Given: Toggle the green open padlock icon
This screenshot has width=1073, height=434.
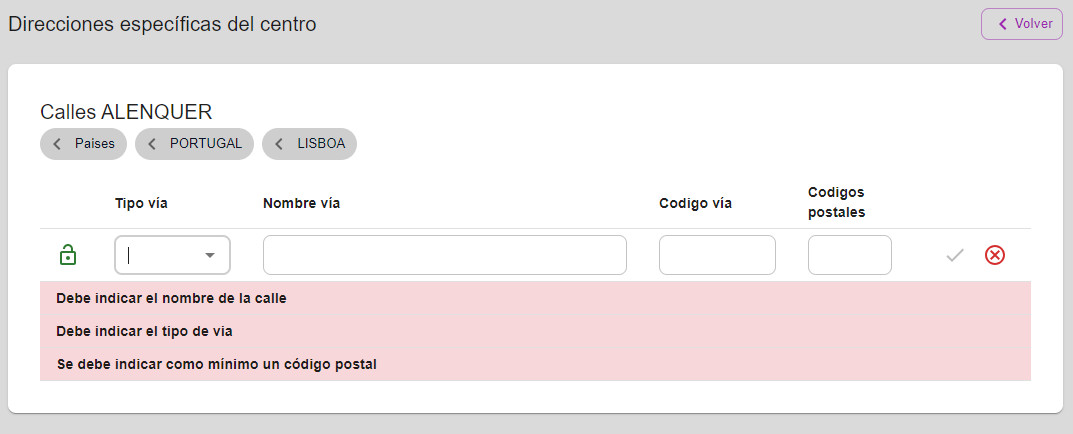Looking at the screenshot, I should tap(68, 255).
